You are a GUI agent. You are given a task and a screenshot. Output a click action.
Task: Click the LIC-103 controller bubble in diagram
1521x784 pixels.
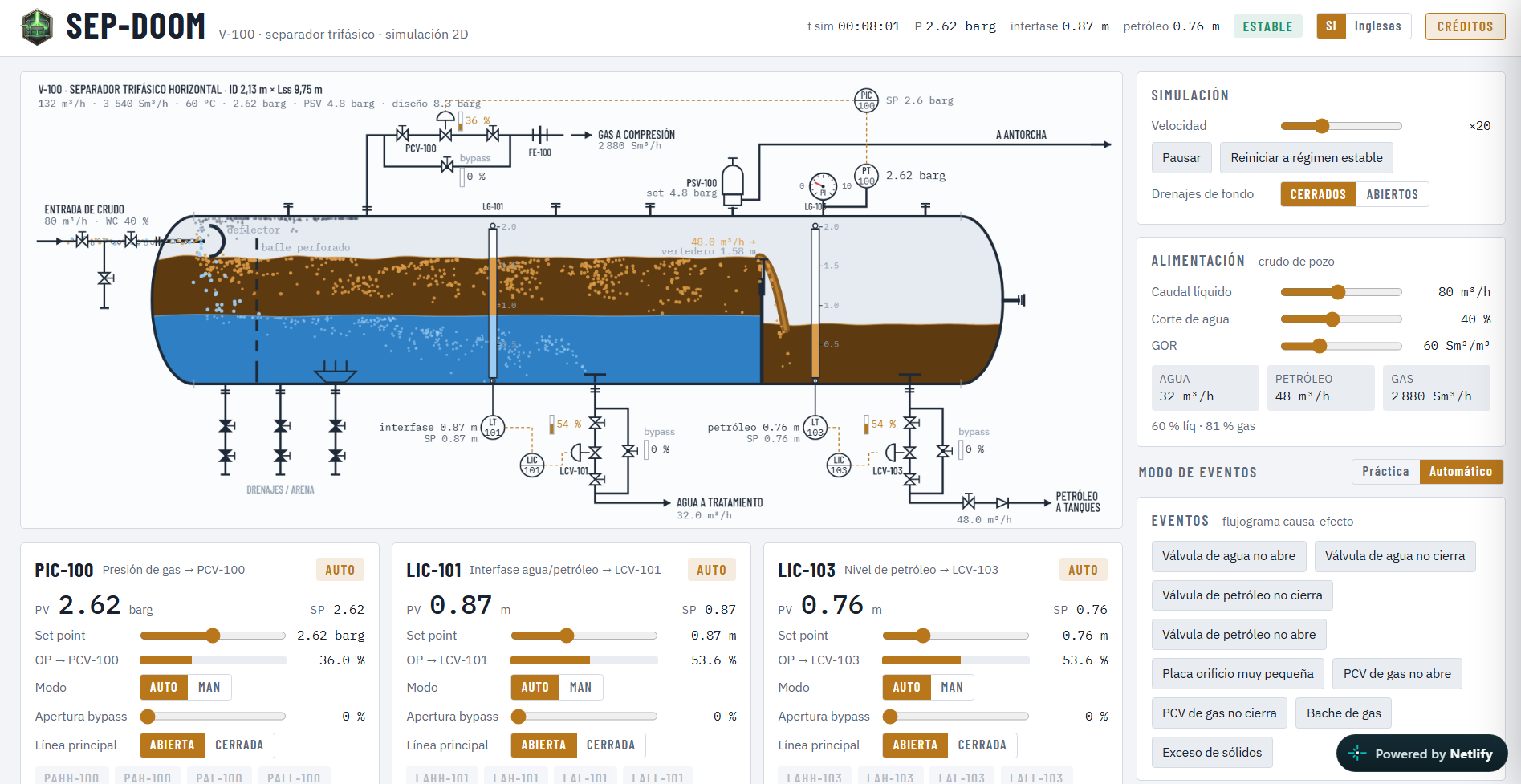pos(839,465)
